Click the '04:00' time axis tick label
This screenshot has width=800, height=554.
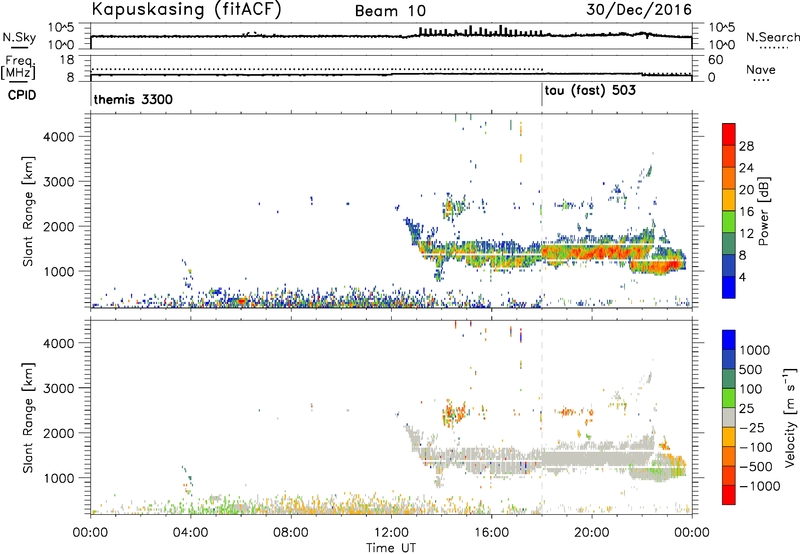(x=190, y=533)
